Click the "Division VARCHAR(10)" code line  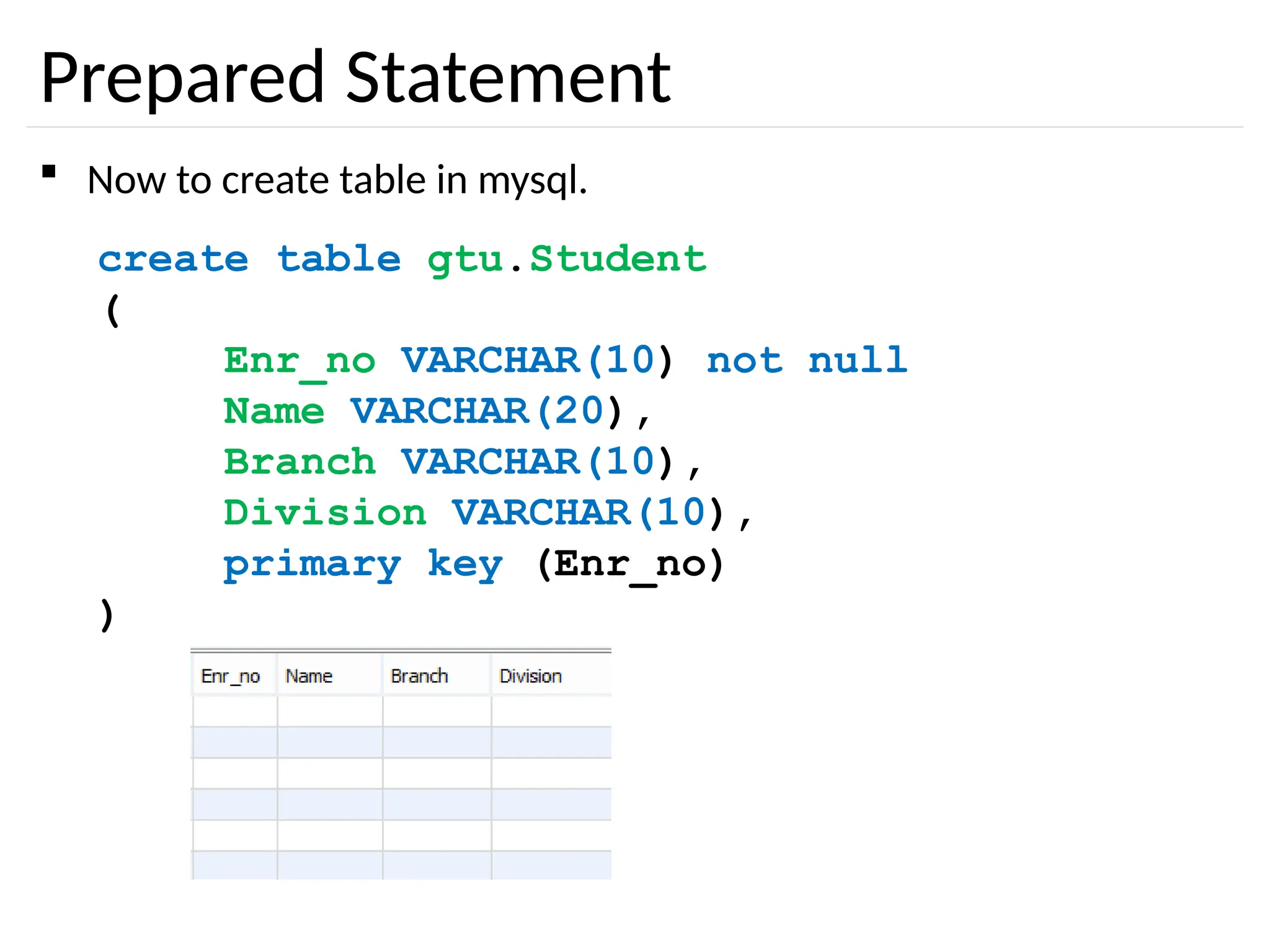pyautogui.click(x=487, y=513)
